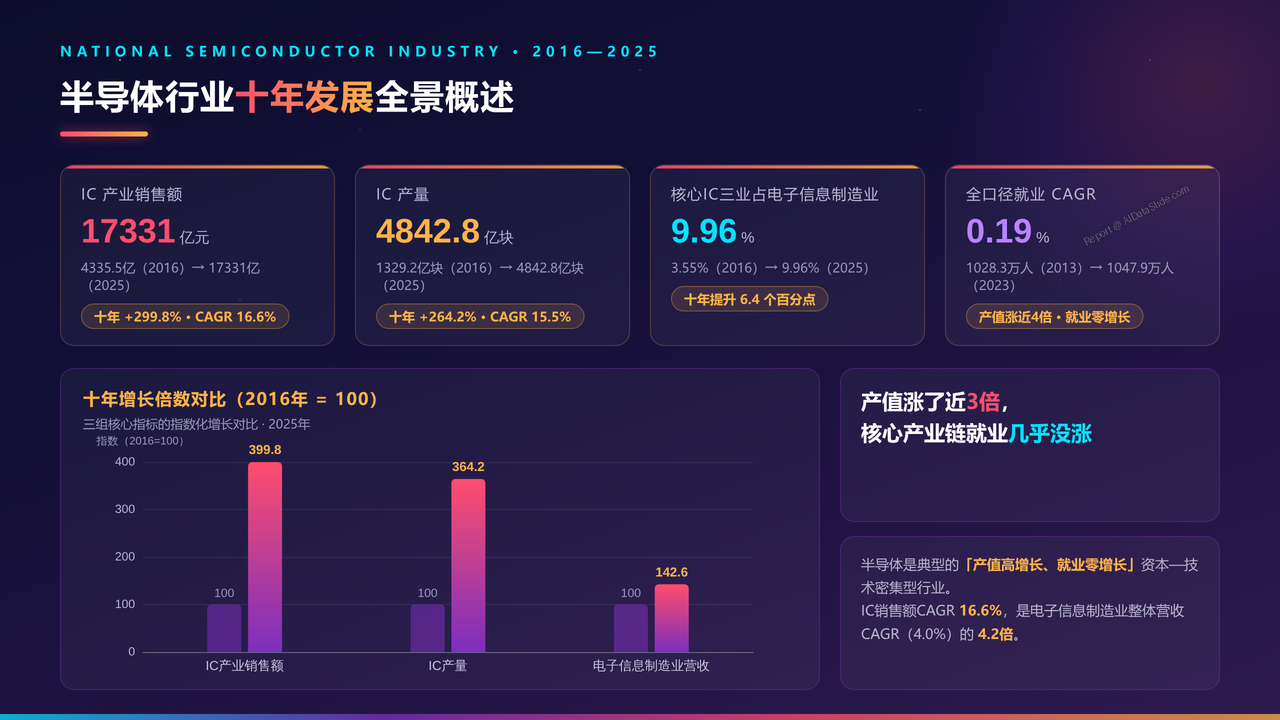
Task: Click the IC 产量 card label
Action: pyautogui.click(x=402, y=195)
